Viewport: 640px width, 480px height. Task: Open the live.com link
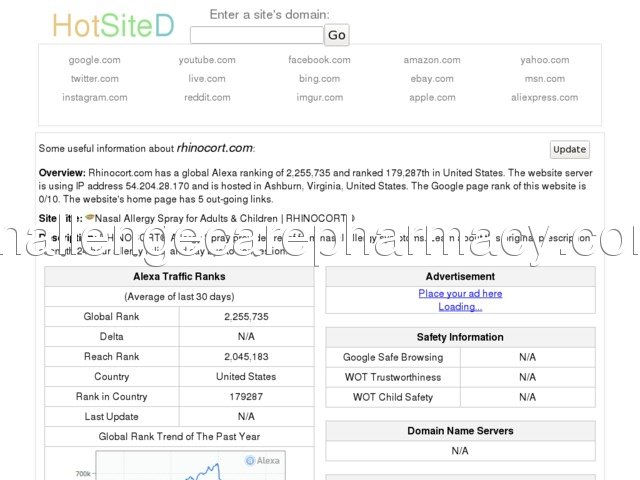207,79
